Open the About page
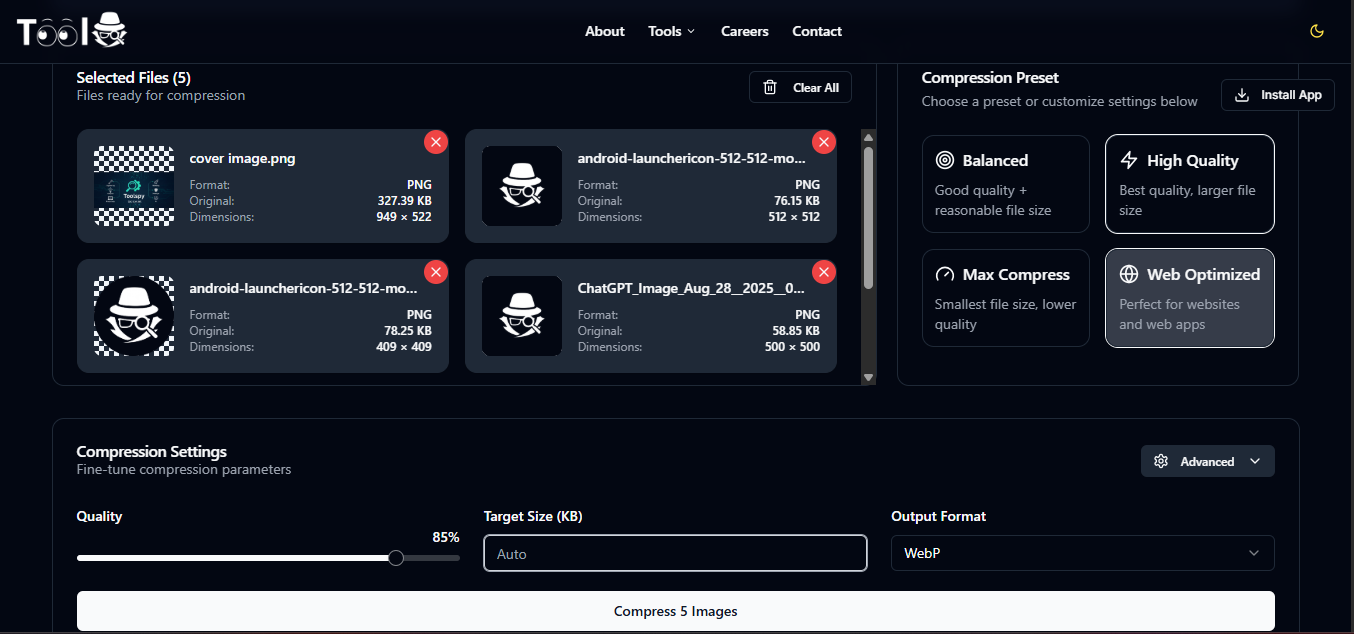The width and height of the screenshot is (1354, 634). [x=604, y=31]
